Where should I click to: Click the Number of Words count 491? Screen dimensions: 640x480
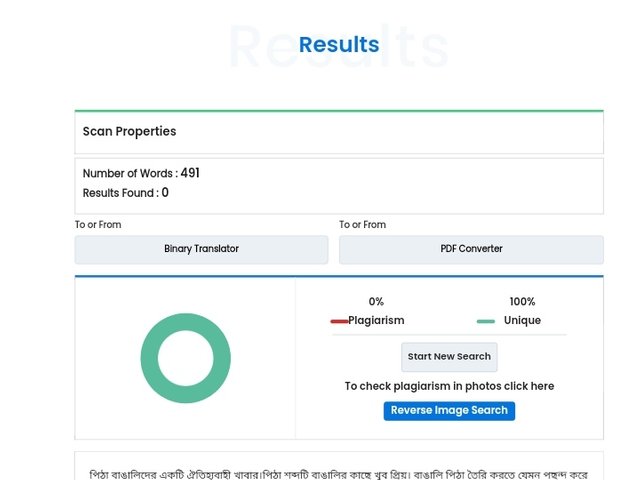(190, 173)
